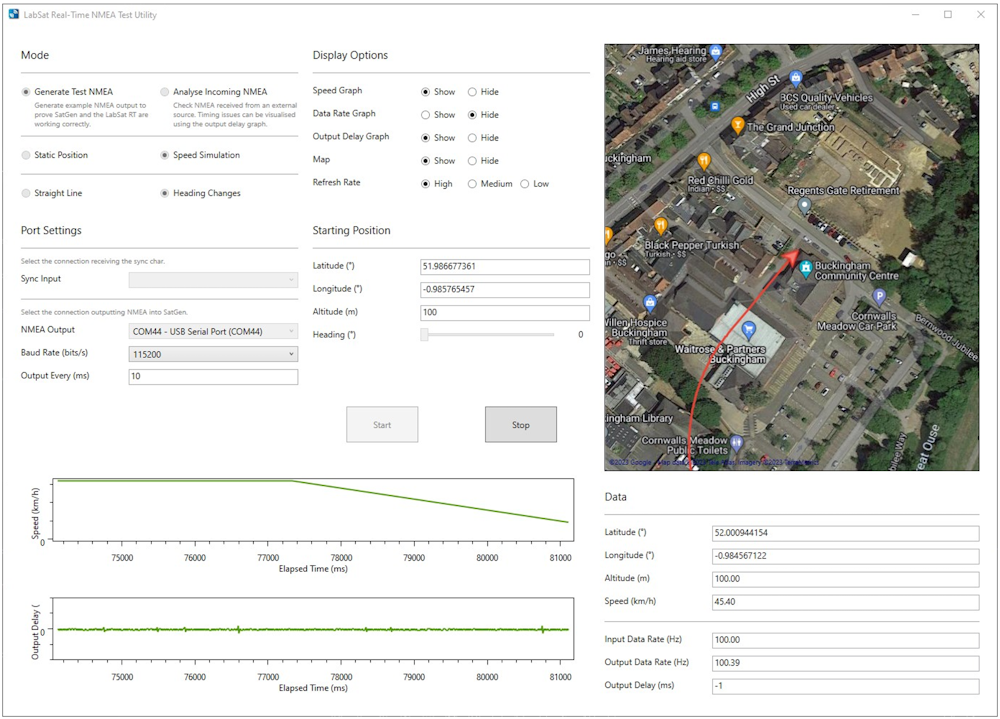Click the Data Altitude (m) field
The image size is (1000, 719).
click(x=845, y=579)
